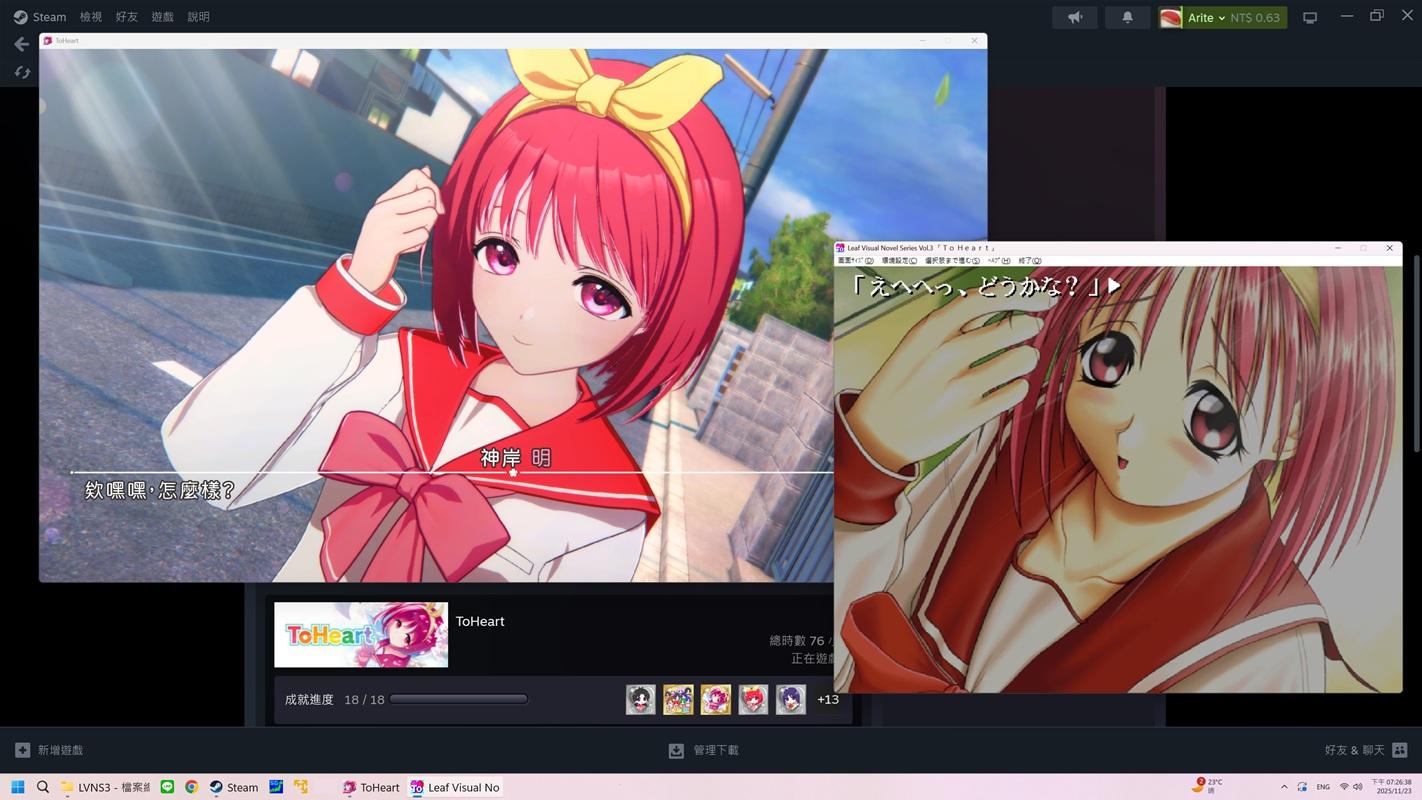Click the 成就進度 achievement progress bar
Viewport: 1422px width, 800px height.
(459, 700)
